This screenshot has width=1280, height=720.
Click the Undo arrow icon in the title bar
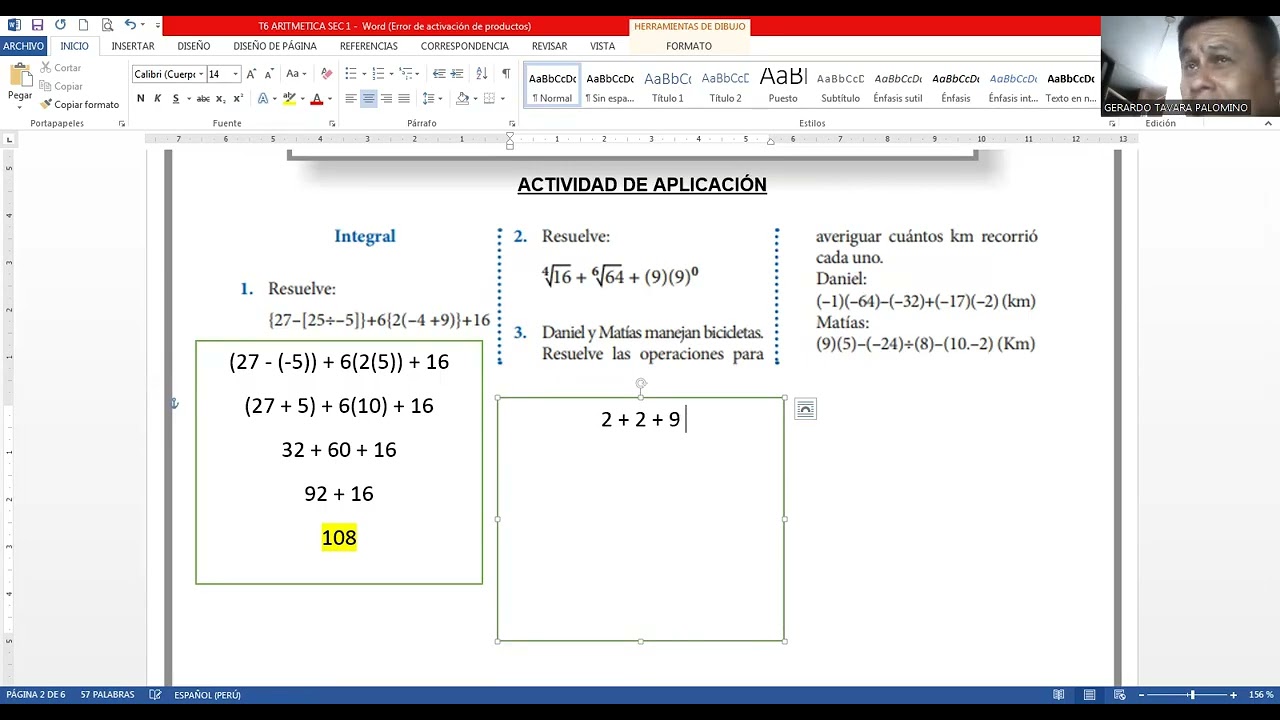(129, 25)
